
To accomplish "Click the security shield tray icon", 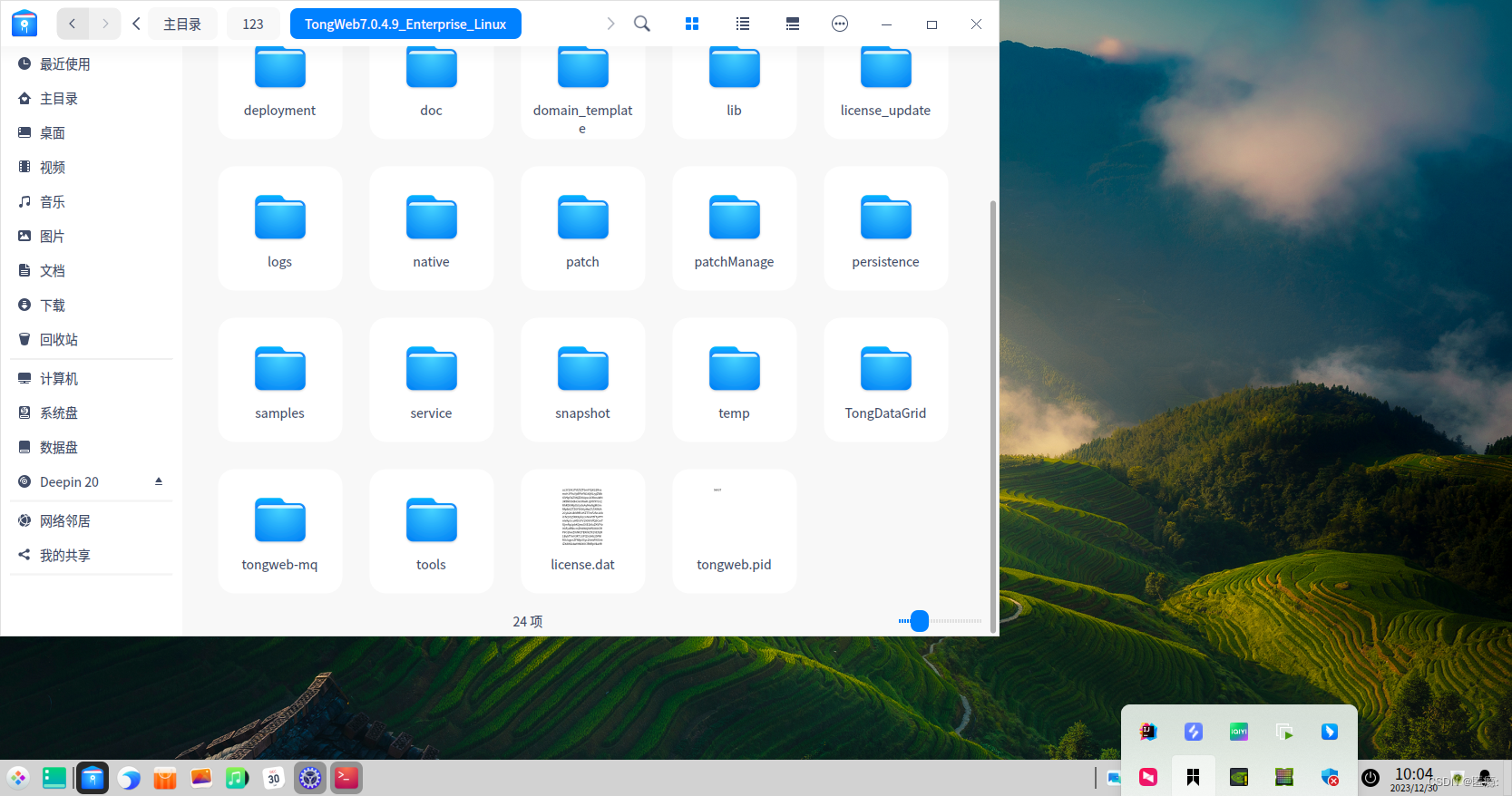I will click(1330, 777).
